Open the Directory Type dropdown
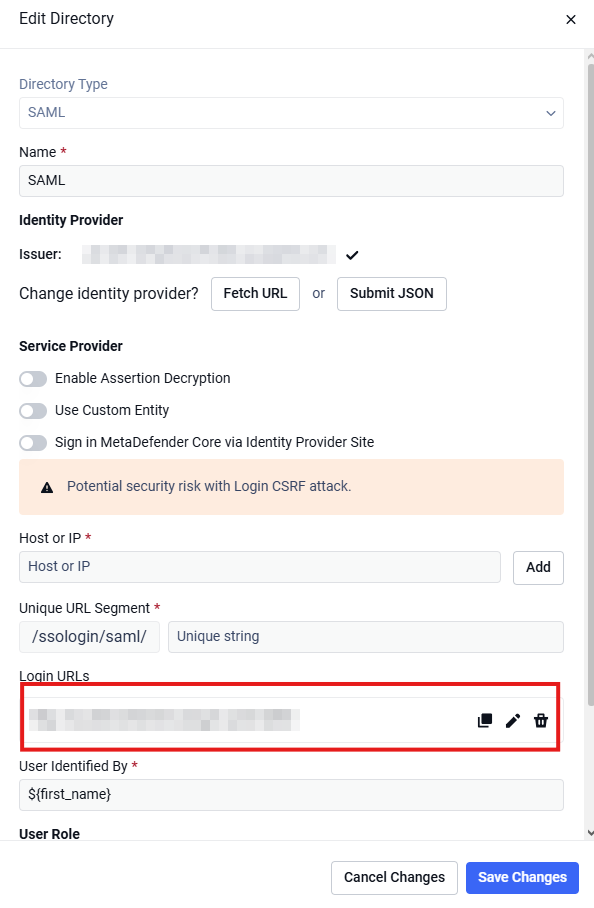This screenshot has width=594, height=908. (x=291, y=113)
